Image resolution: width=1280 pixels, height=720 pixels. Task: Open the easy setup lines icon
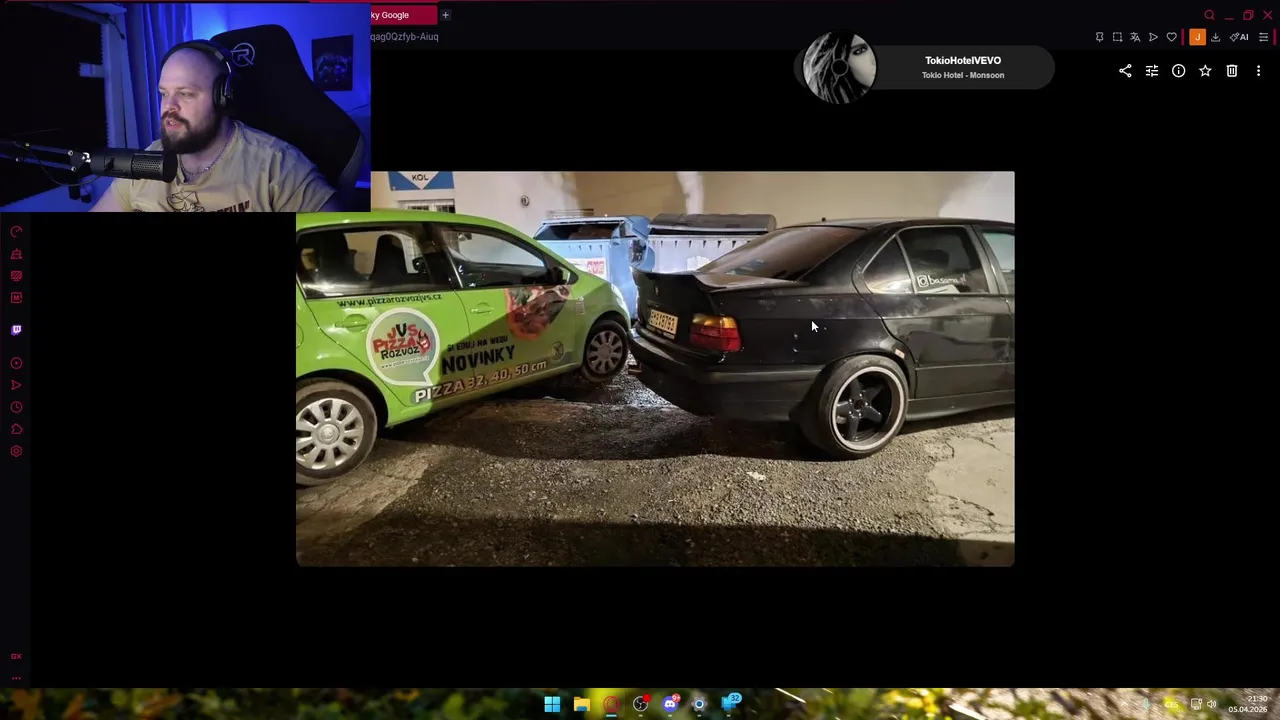[x=1263, y=37]
